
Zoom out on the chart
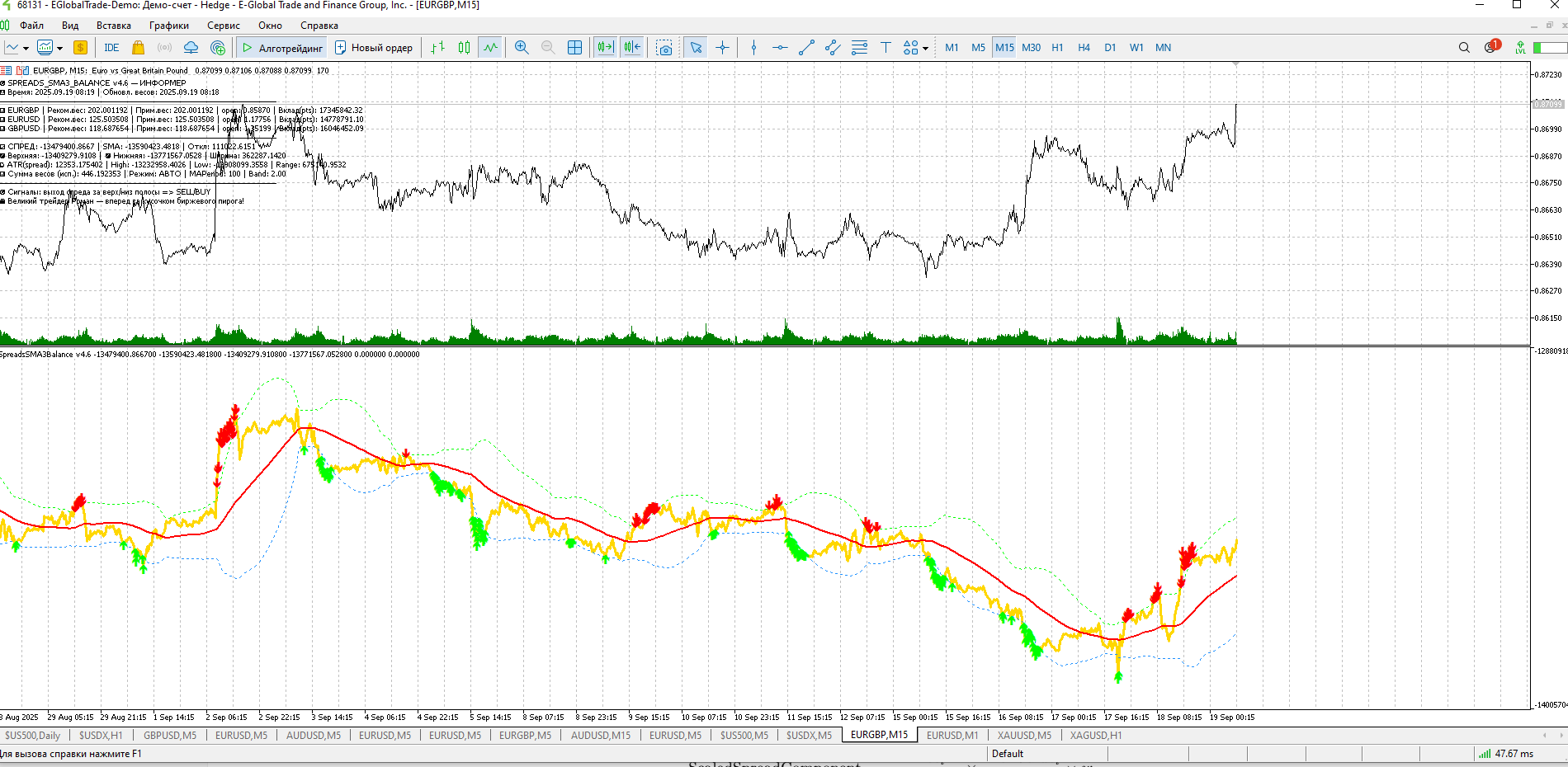pos(547,48)
